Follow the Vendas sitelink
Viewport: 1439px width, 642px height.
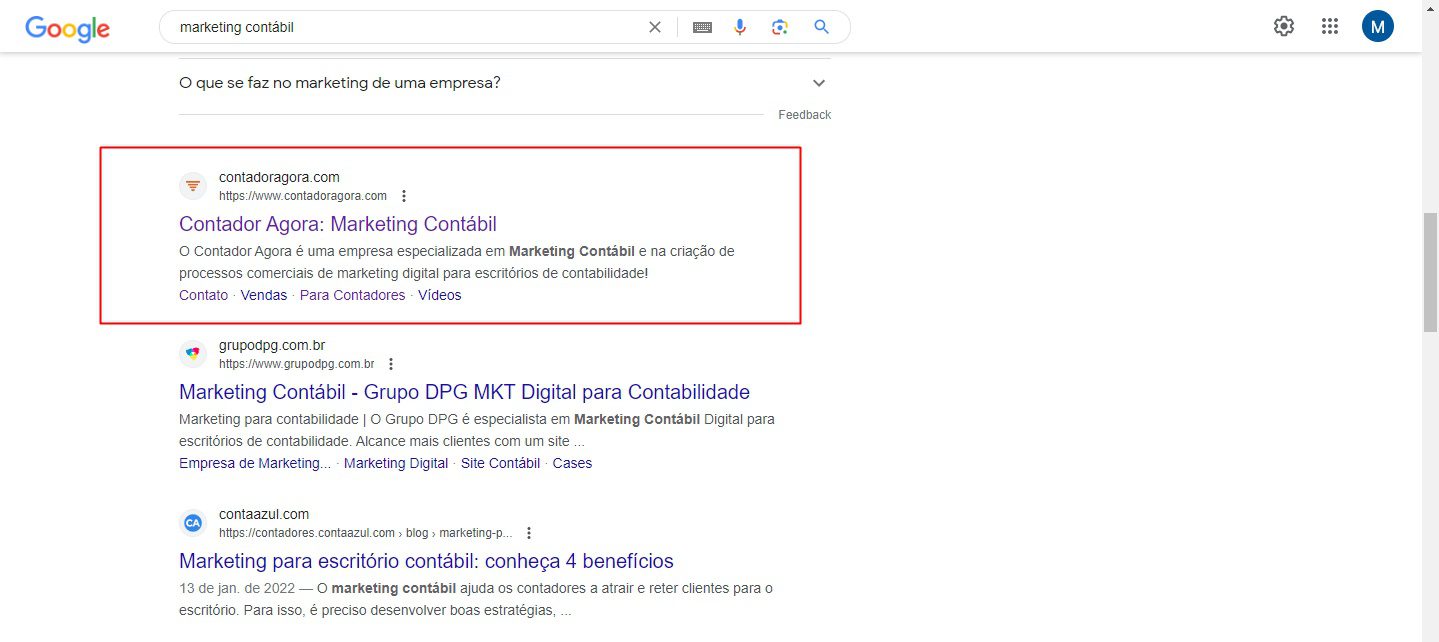tap(264, 295)
